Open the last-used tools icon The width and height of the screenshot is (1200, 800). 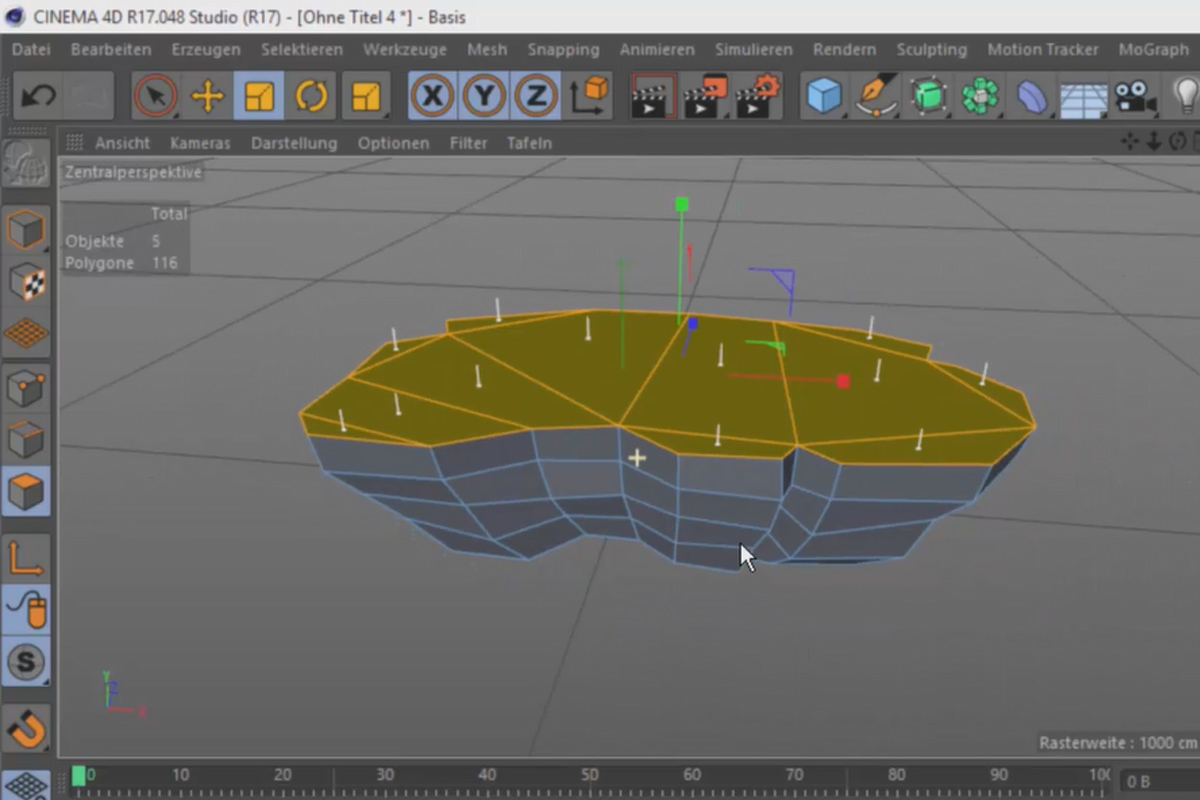click(366, 96)
